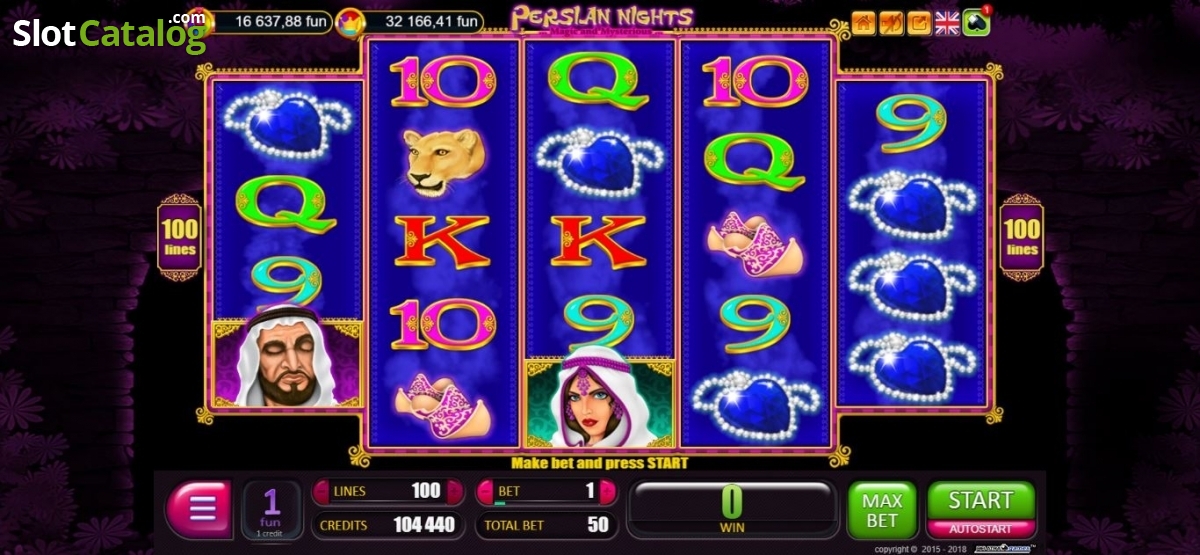Decrease the bet amount

(485, 491)
